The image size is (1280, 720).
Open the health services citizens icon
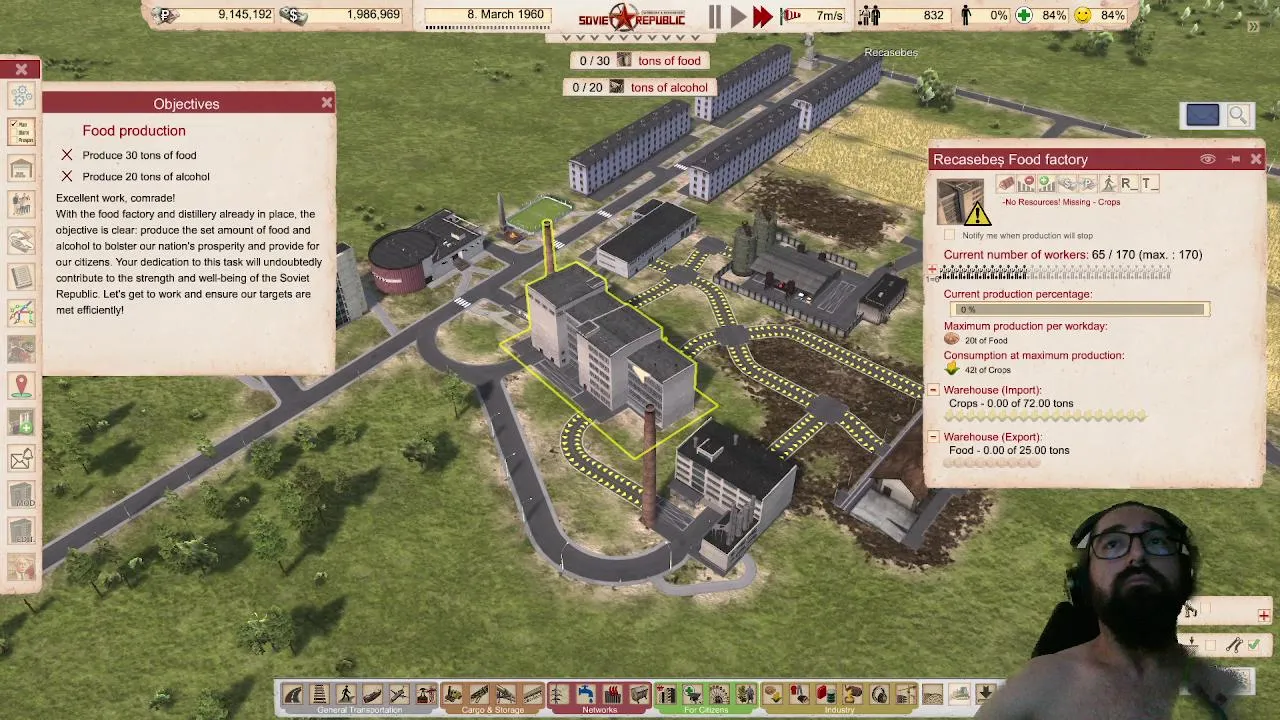click(x=692, y=693)
